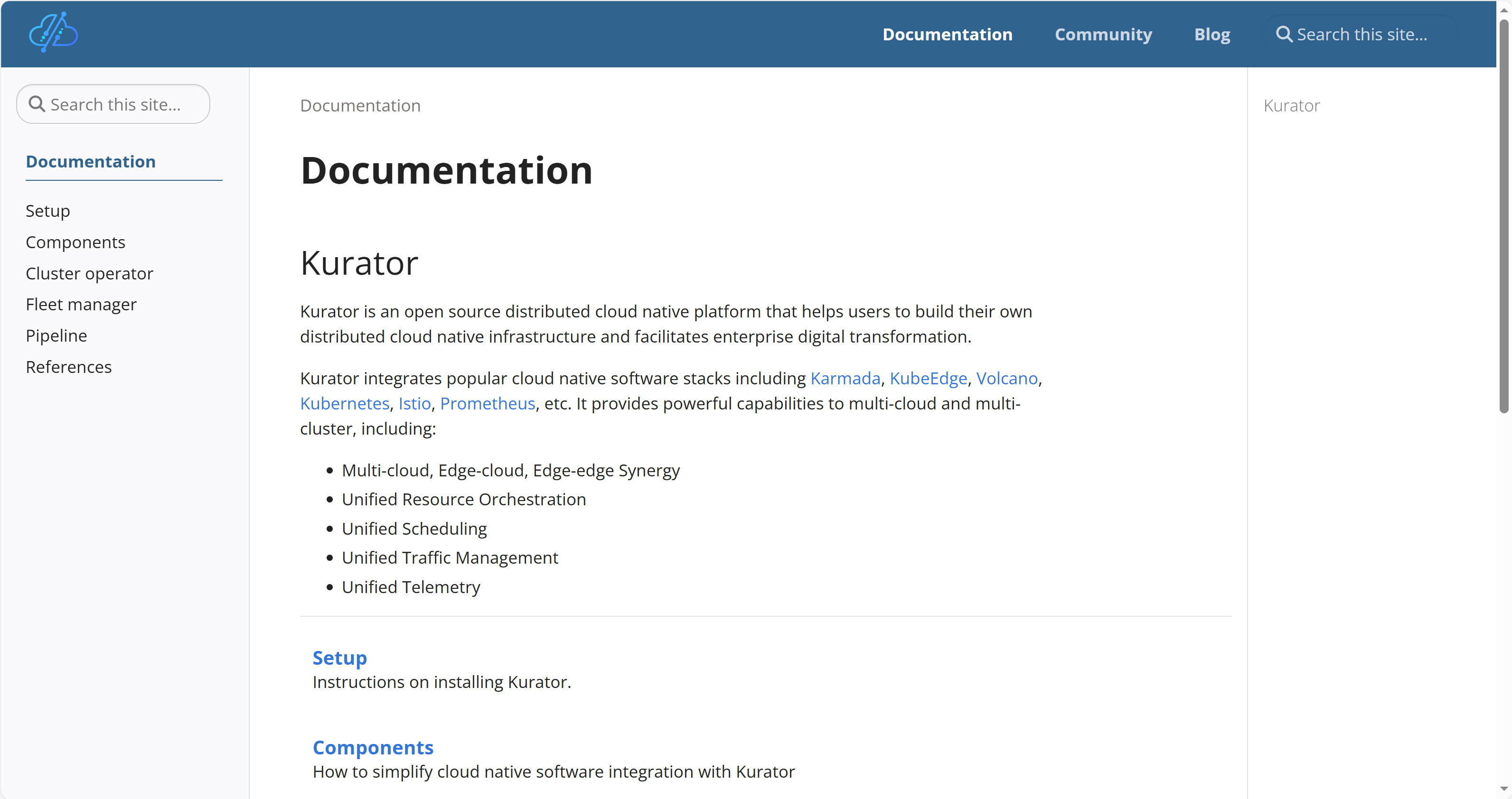The image size is (1512, 799).
Task: Open the Components section heading link
Action: click(373, 747)
